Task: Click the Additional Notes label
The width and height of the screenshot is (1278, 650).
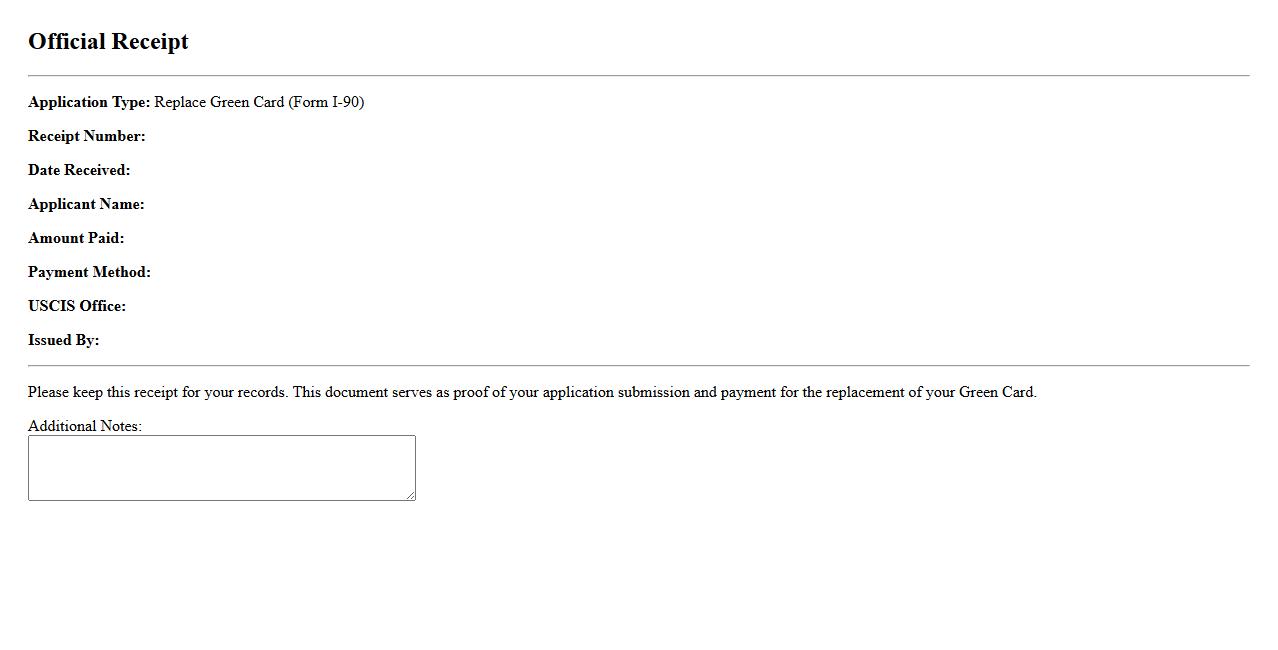Action: [x=85, y=426]
